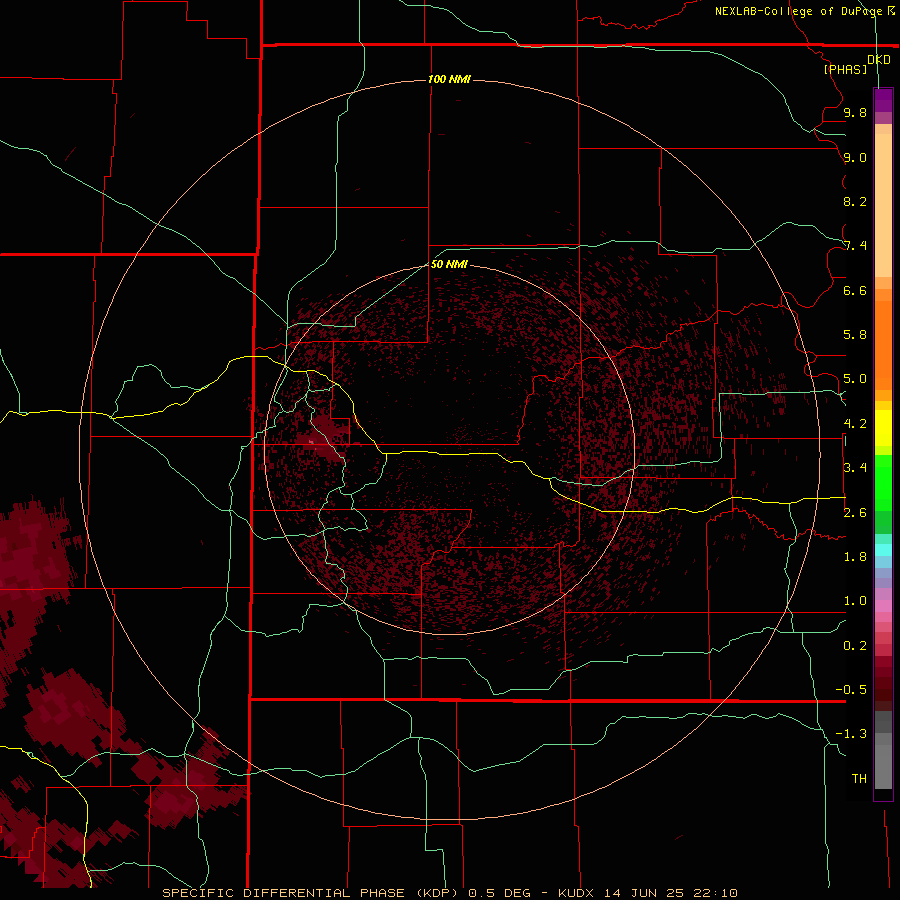Click the 100 NMI range ring label

449,79
